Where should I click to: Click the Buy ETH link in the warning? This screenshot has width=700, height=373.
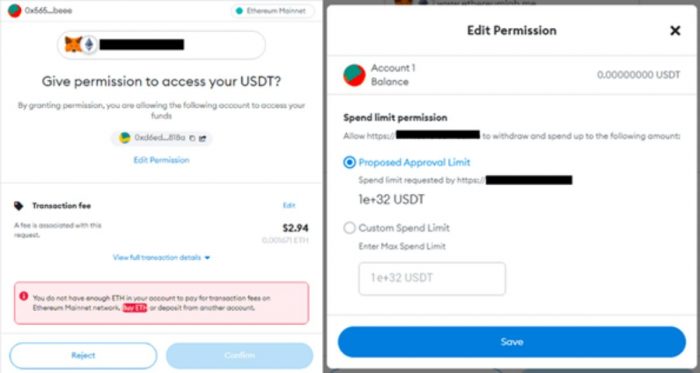[x=134, y=308]
